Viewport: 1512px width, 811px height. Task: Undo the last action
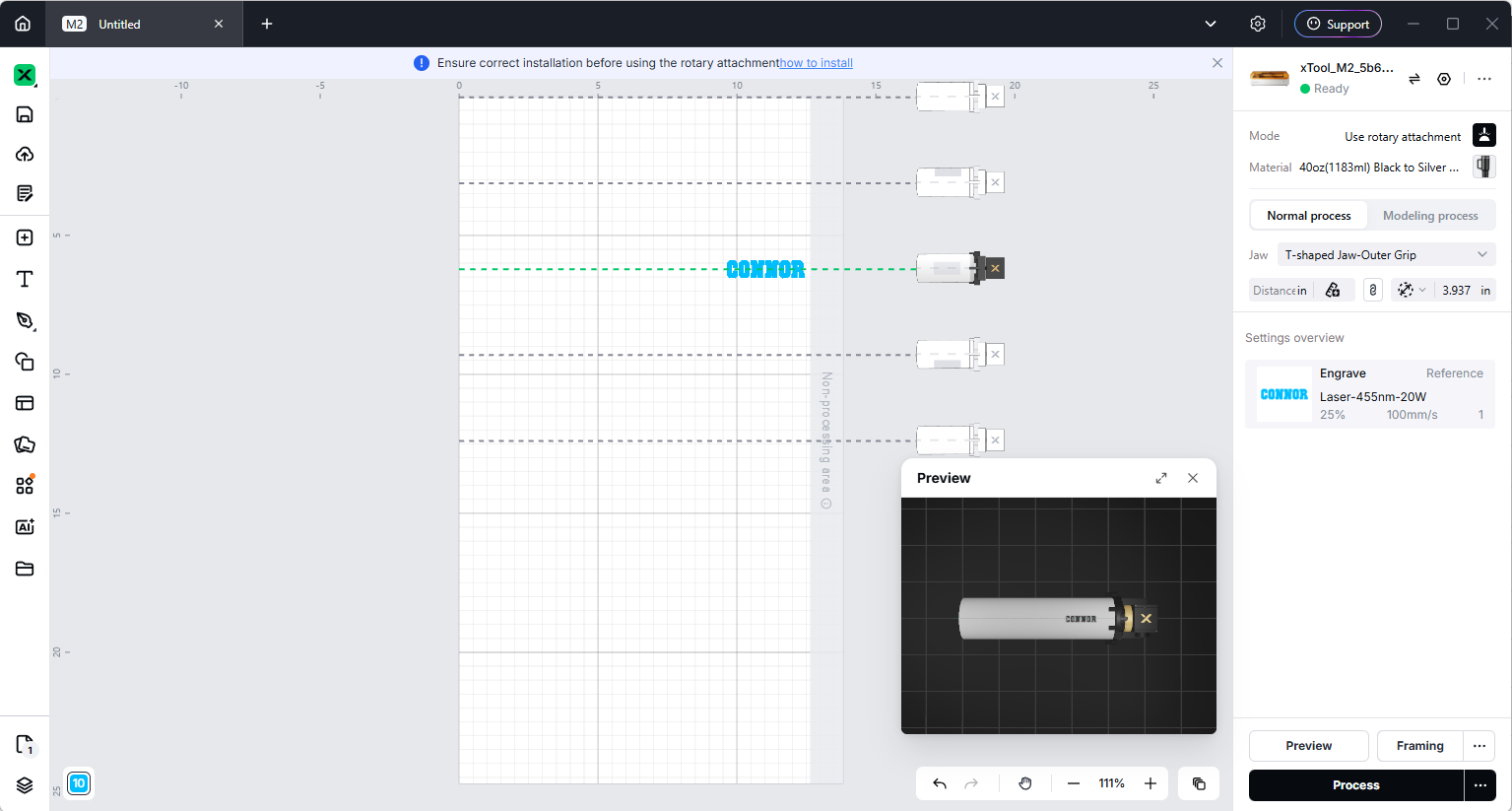tap(940, 783)
